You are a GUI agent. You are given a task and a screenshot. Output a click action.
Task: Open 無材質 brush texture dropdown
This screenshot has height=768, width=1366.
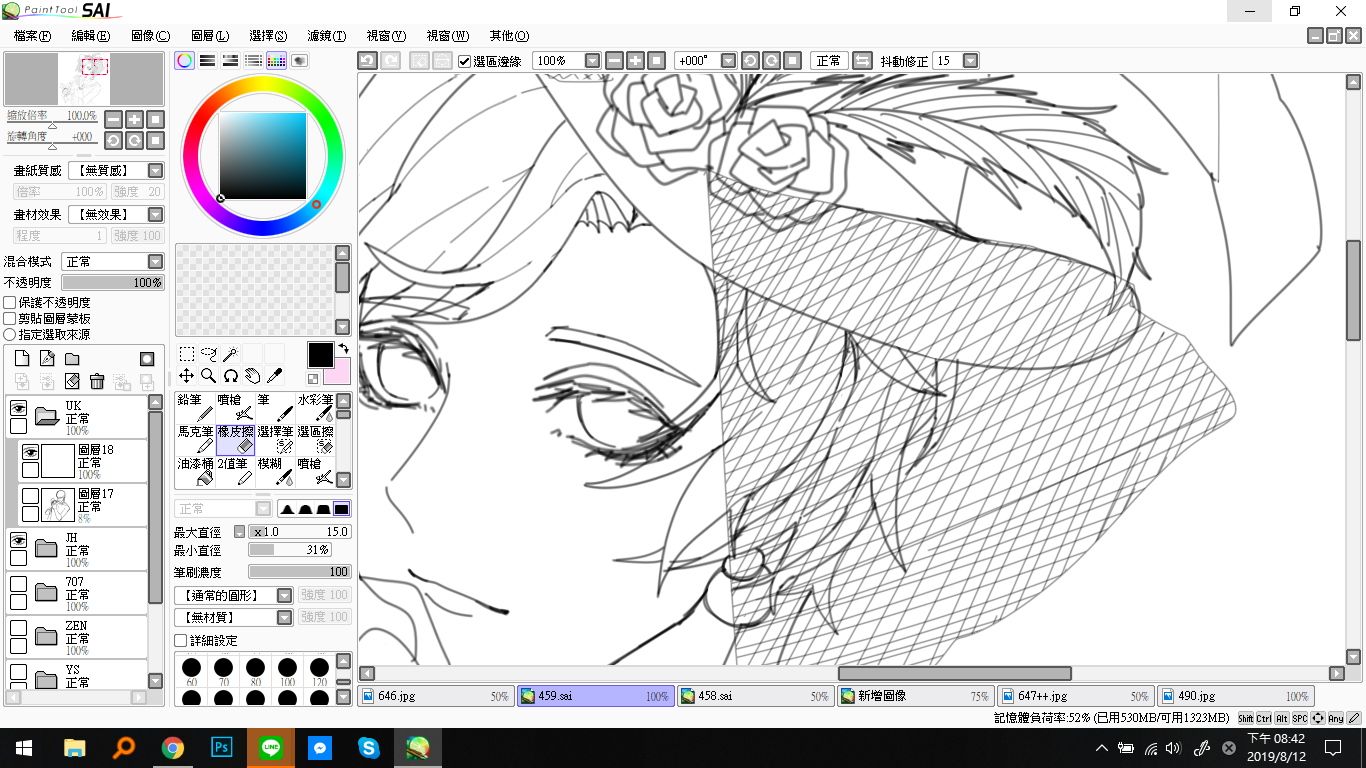tap(284, 617)
